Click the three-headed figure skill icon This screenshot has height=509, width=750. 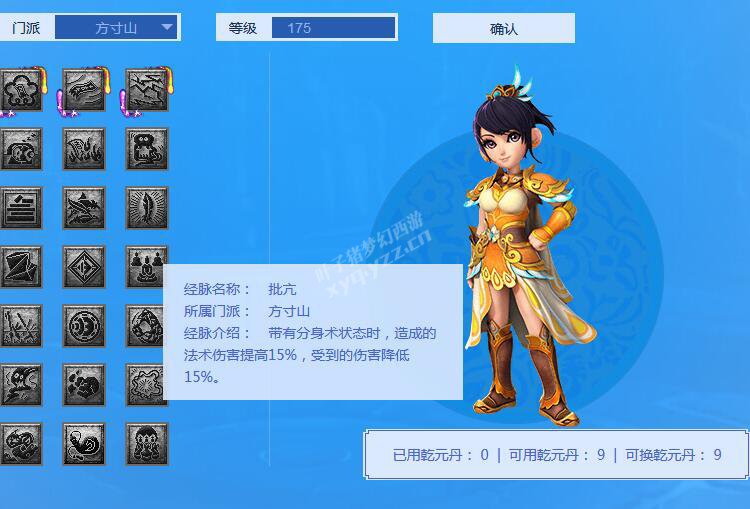(x=146, y=444)
